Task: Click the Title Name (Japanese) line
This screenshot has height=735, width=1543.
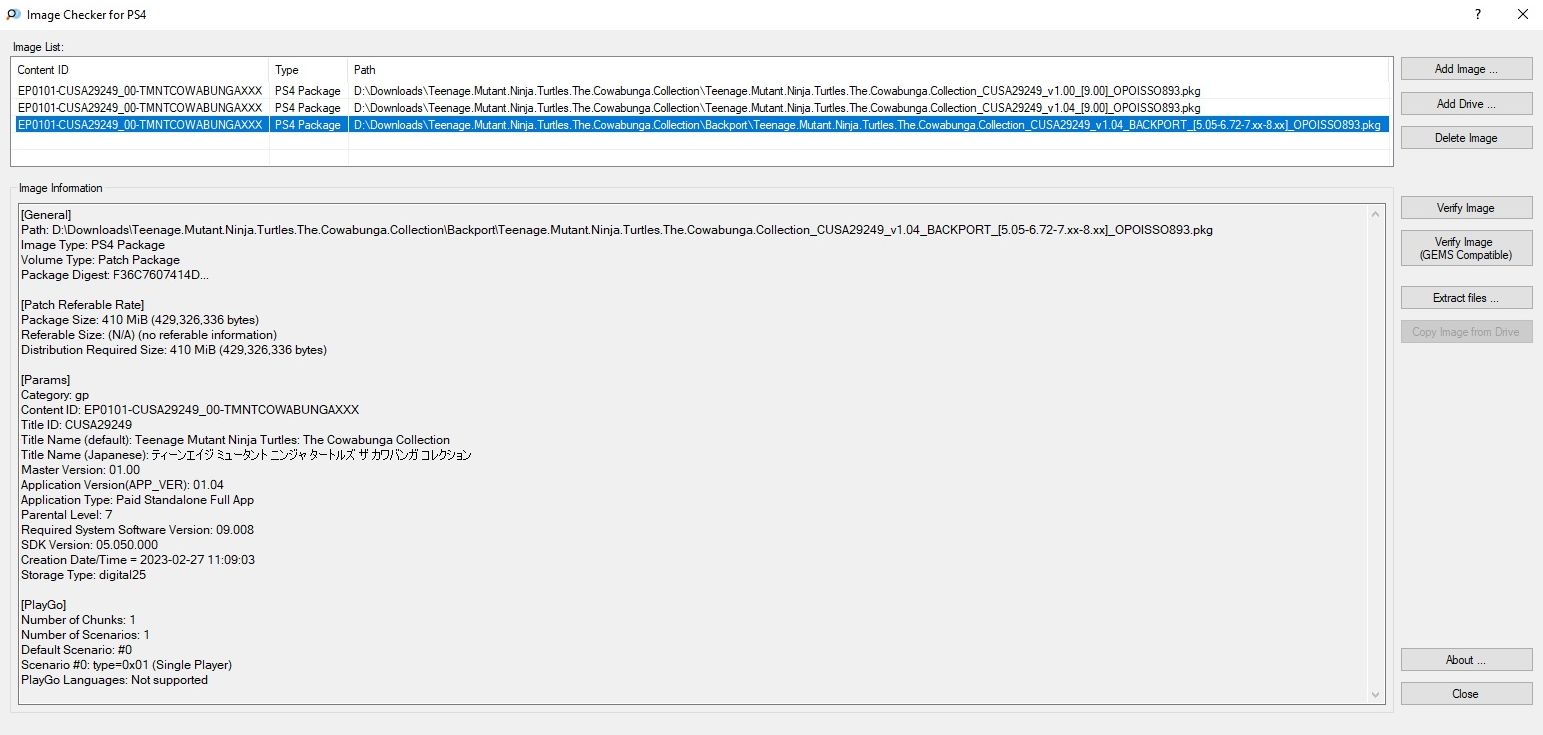Action: 246,454
